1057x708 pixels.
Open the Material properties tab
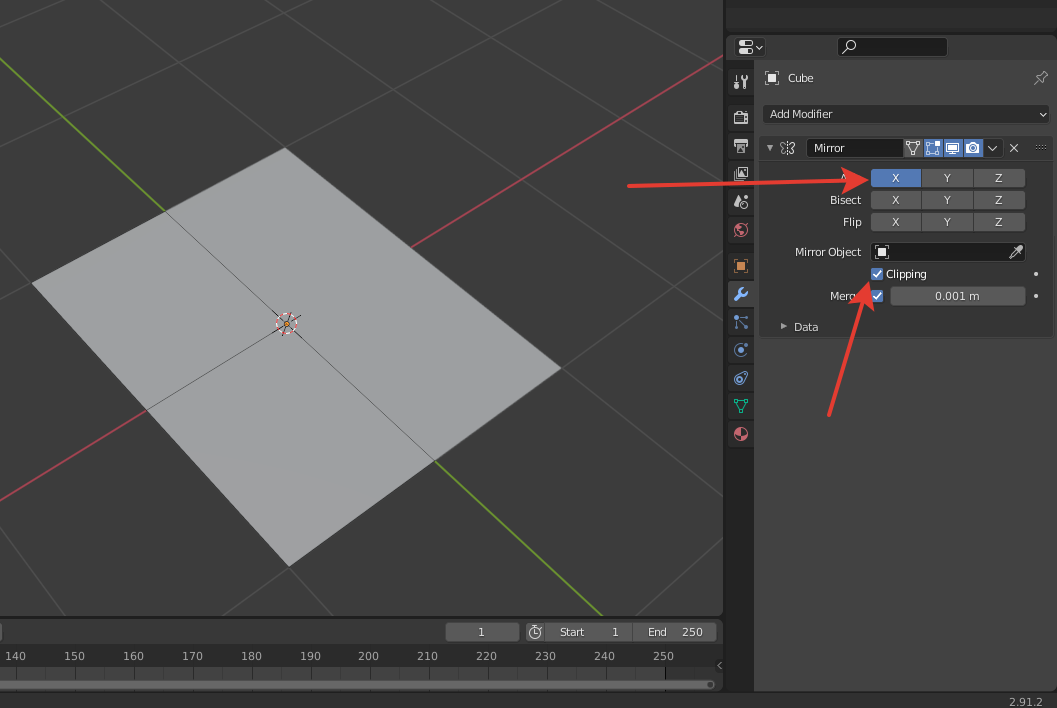pos(741,434)
